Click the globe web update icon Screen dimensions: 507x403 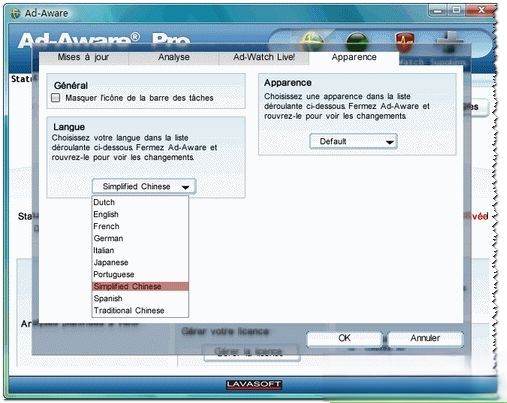(312, 42)
